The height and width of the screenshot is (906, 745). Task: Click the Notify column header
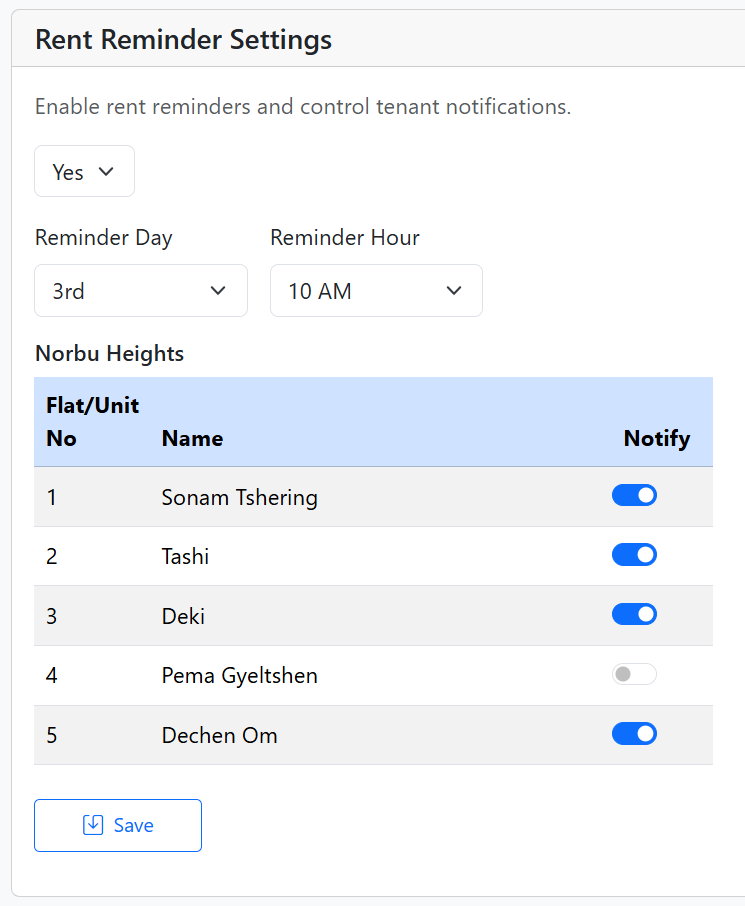coord(656,438)
